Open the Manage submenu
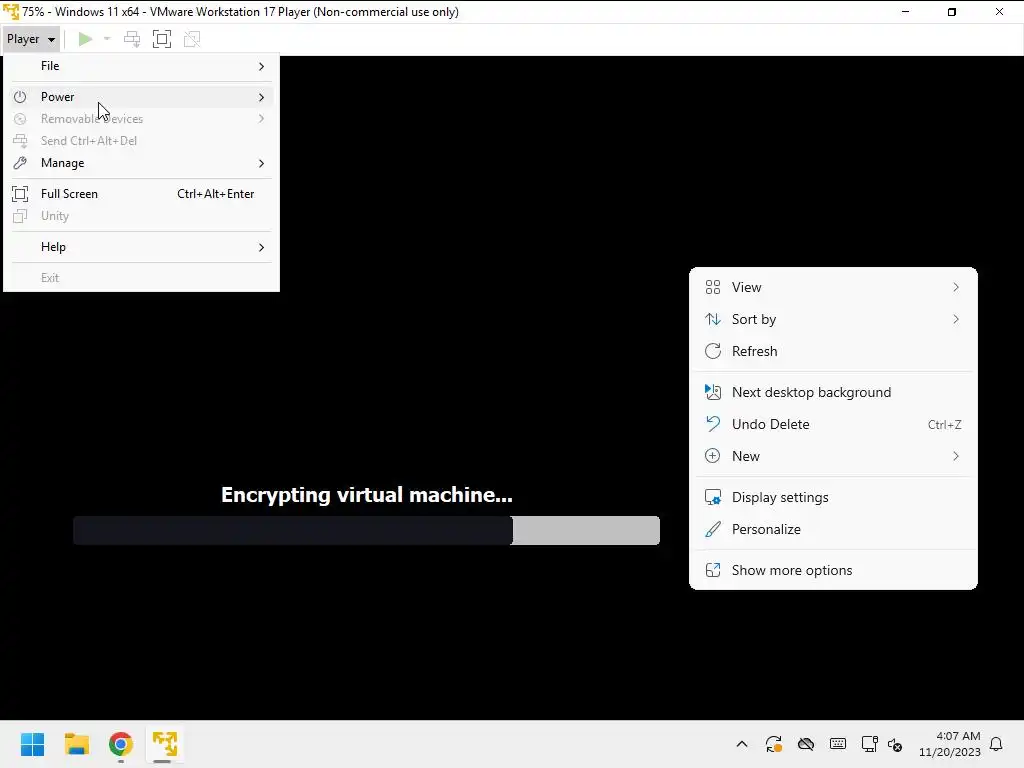The height and width of the screenshot is (768, 1024). click(141, 163)
